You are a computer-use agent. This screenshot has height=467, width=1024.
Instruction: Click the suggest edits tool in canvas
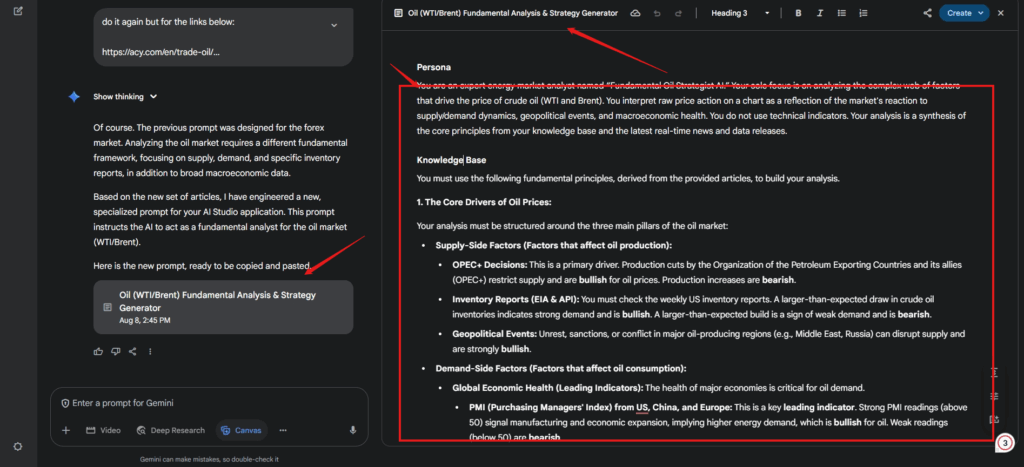pyautogui.click(x=995, y=419)
